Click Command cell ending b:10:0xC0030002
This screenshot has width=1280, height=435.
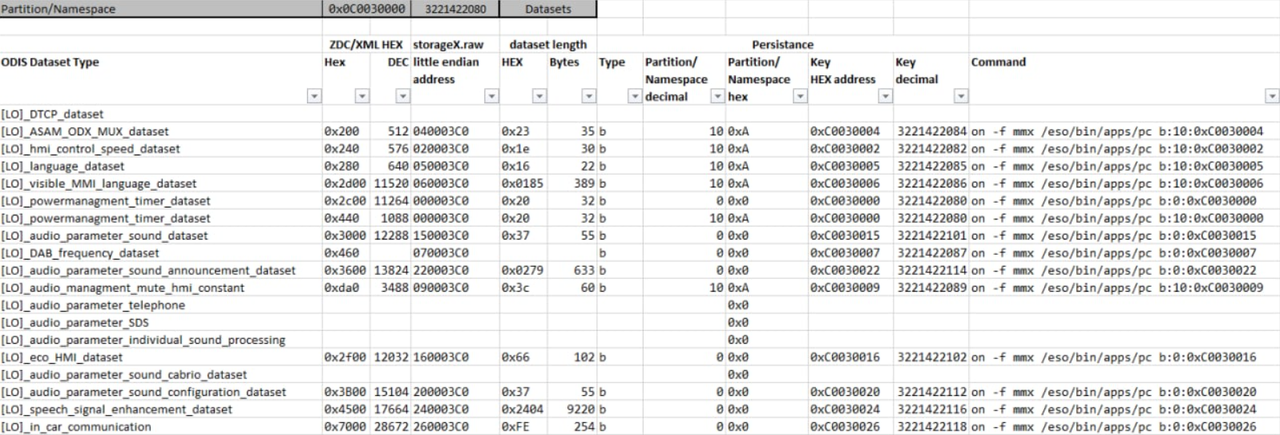click(1125, 148)
